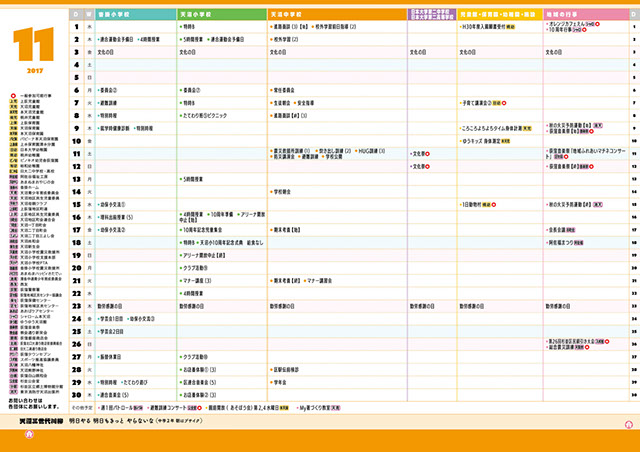Screen dimensions: 640x452
Task: Click red circle beside 文化祭 on the 12th
Action: click(x=427, y=167)
